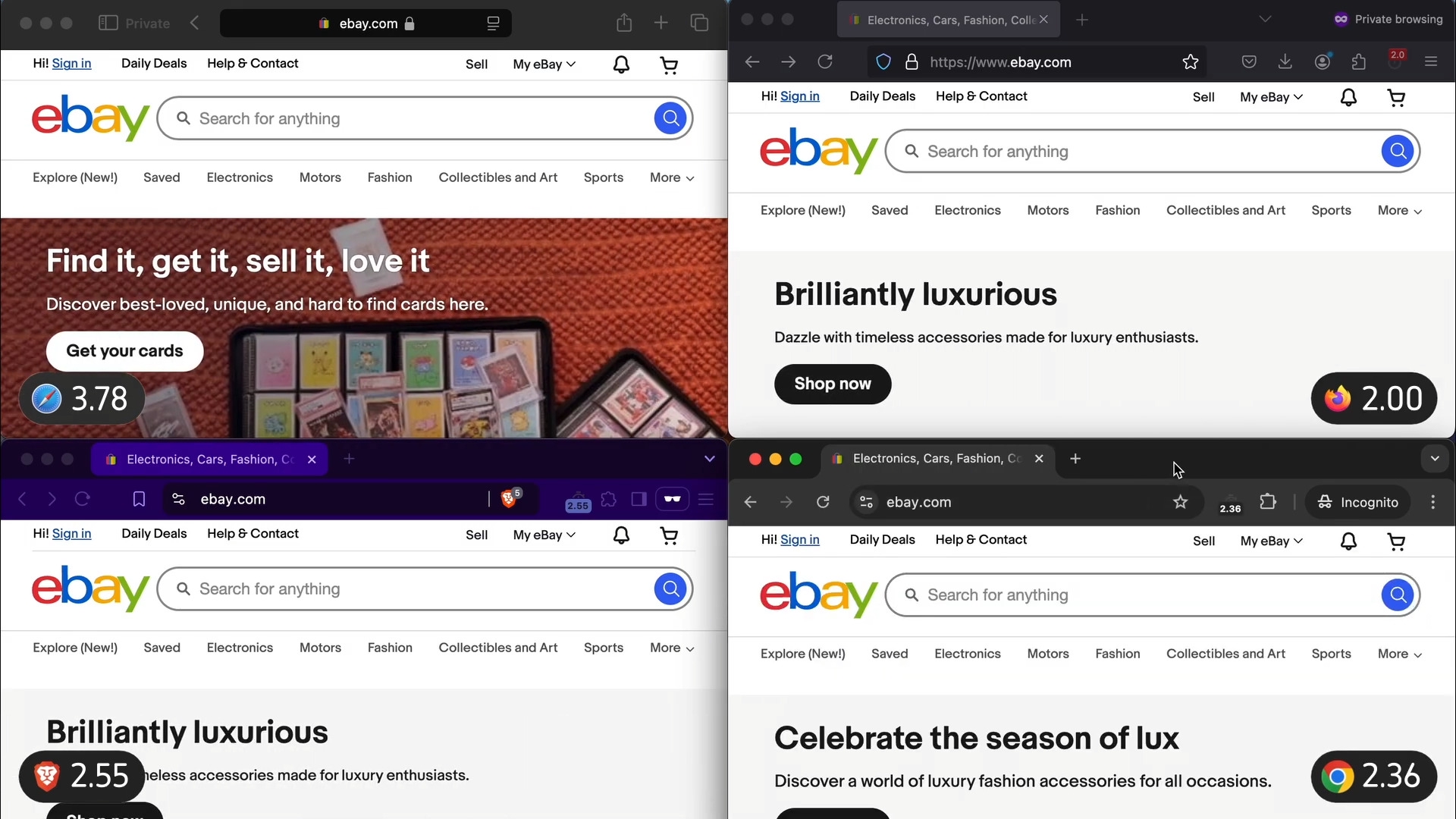Open Brave tab search chevron
This screenshot has width=1456, height=819.
pos(710,459)
